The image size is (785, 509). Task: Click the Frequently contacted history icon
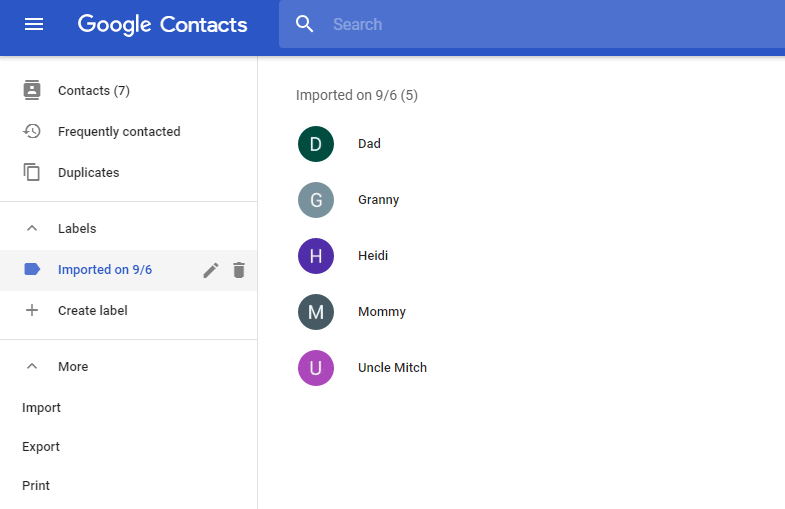[x=32, y=131]
